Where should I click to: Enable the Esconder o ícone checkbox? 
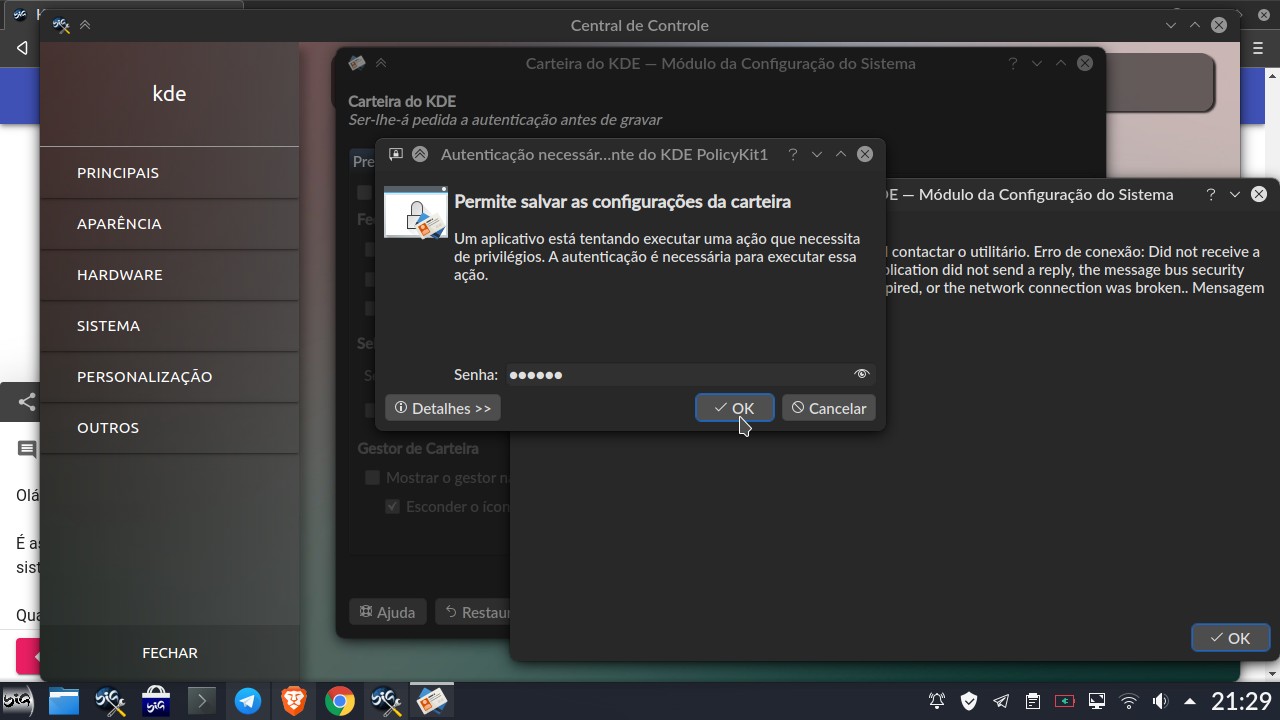click(392, 506)
